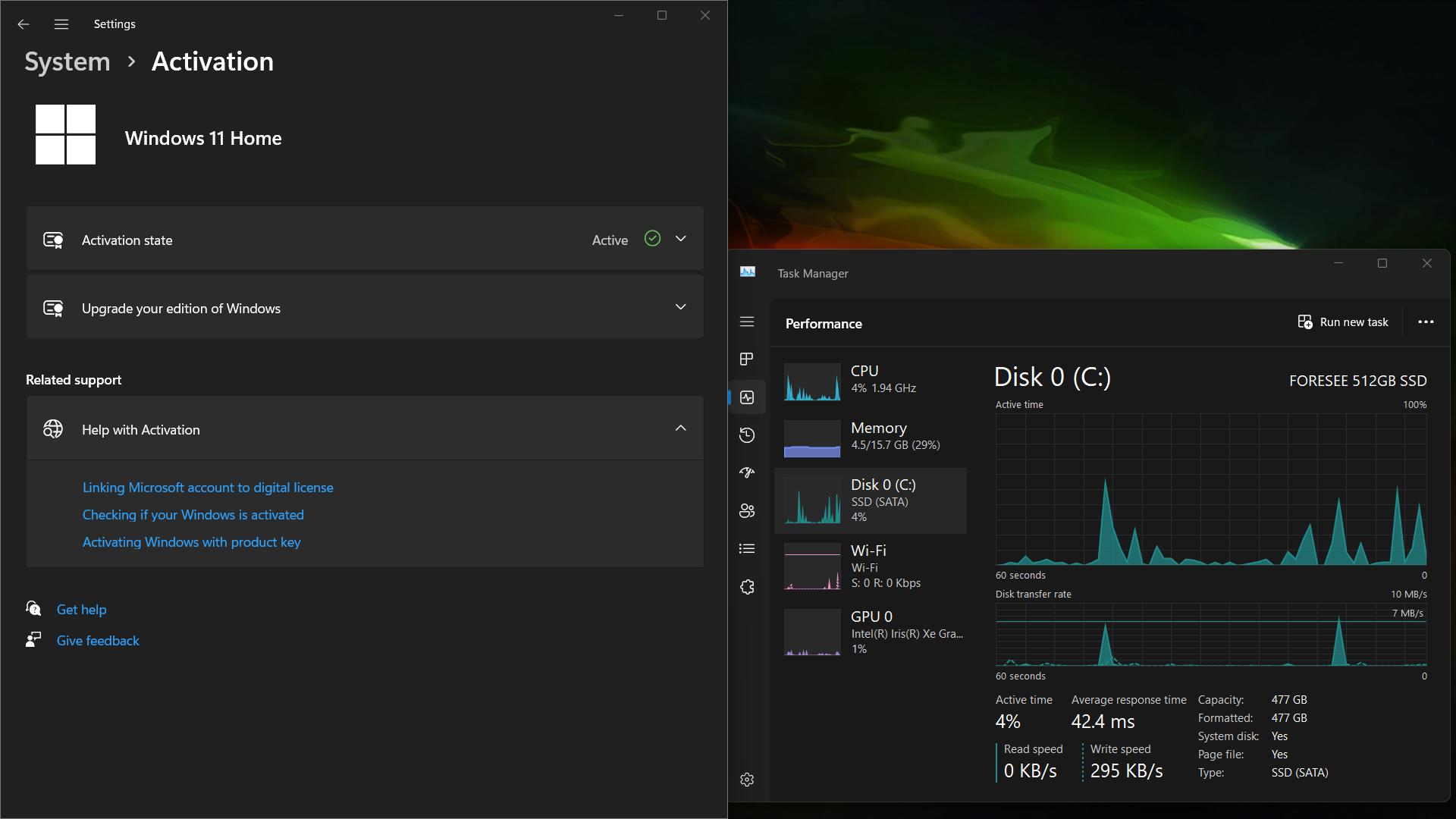The width and height of the screenshot is (1456, 819).
Task: Click the Related support heading
Action: 74,380
